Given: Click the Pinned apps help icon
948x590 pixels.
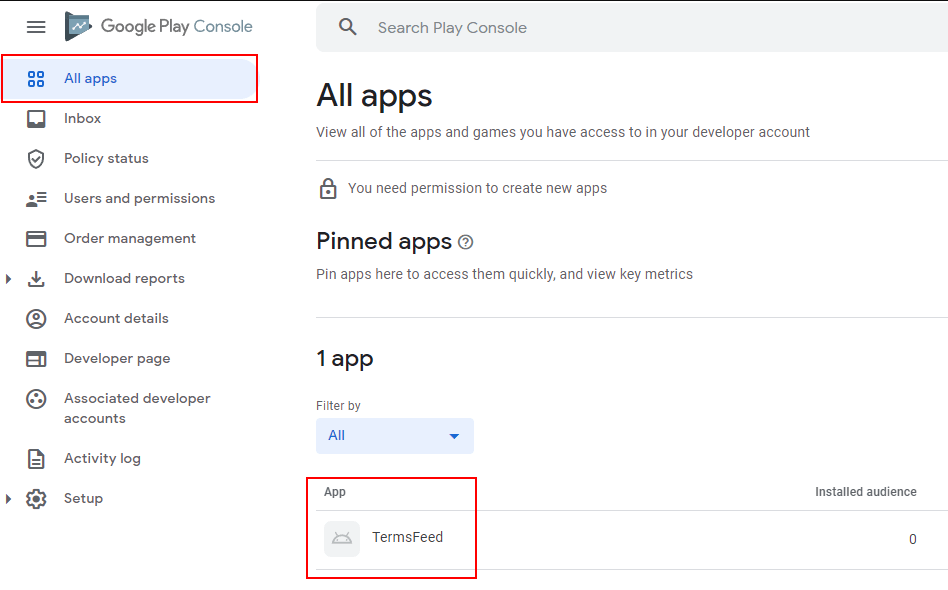Looking at the screenshot, I should [466, 242].
